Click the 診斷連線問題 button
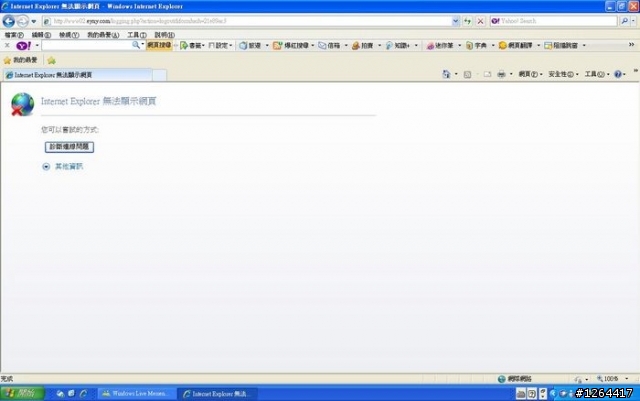Image resolution: width=640 pixels, height=401 pixels. 69,147
